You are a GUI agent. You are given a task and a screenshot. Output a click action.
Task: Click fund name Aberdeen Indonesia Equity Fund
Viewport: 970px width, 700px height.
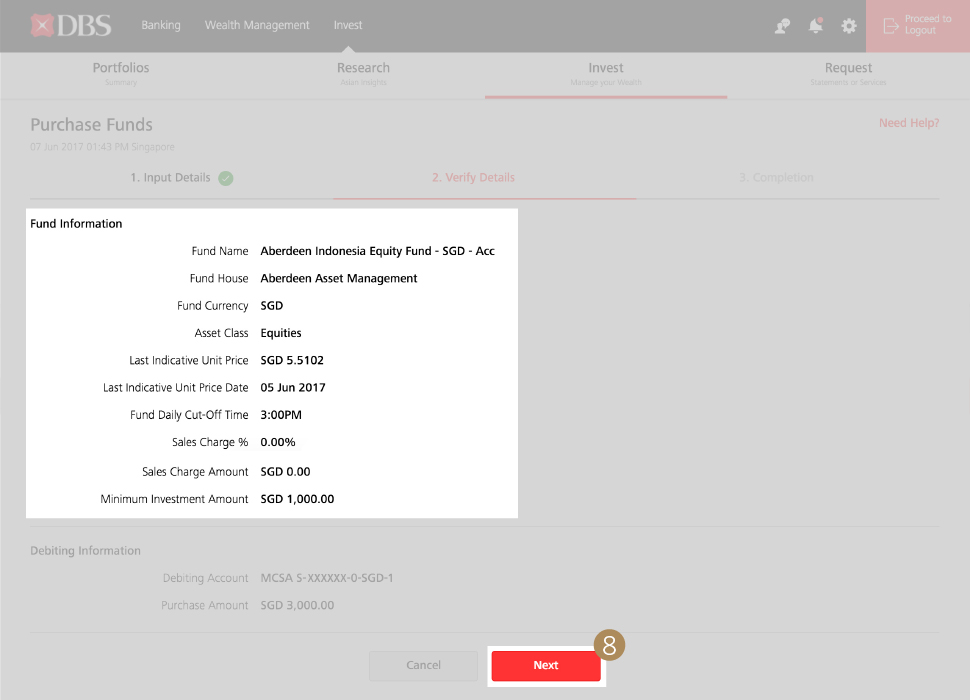pos(377,251)
